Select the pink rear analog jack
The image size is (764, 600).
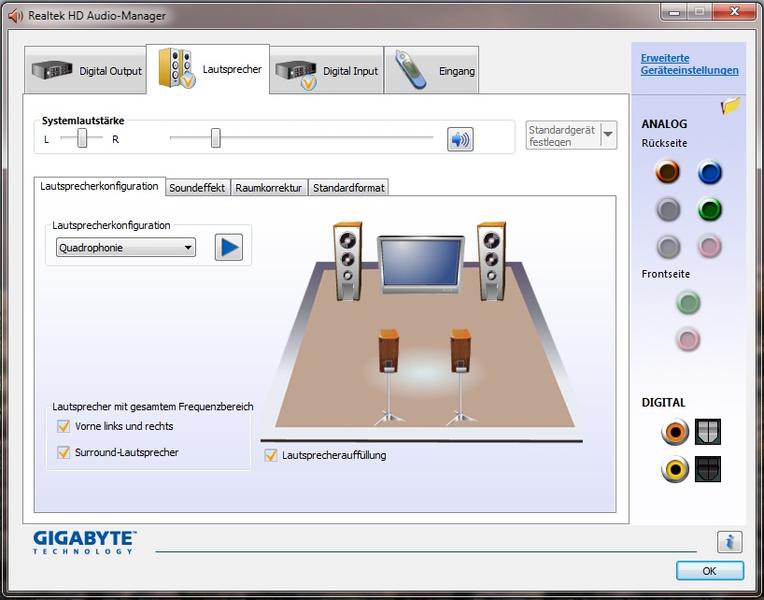click(709, 246)
